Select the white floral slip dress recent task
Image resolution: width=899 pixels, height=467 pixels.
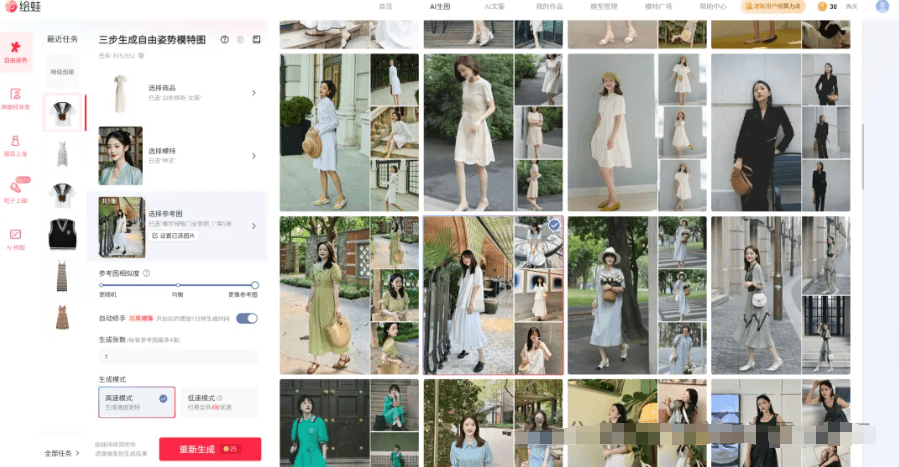(62, 154)
